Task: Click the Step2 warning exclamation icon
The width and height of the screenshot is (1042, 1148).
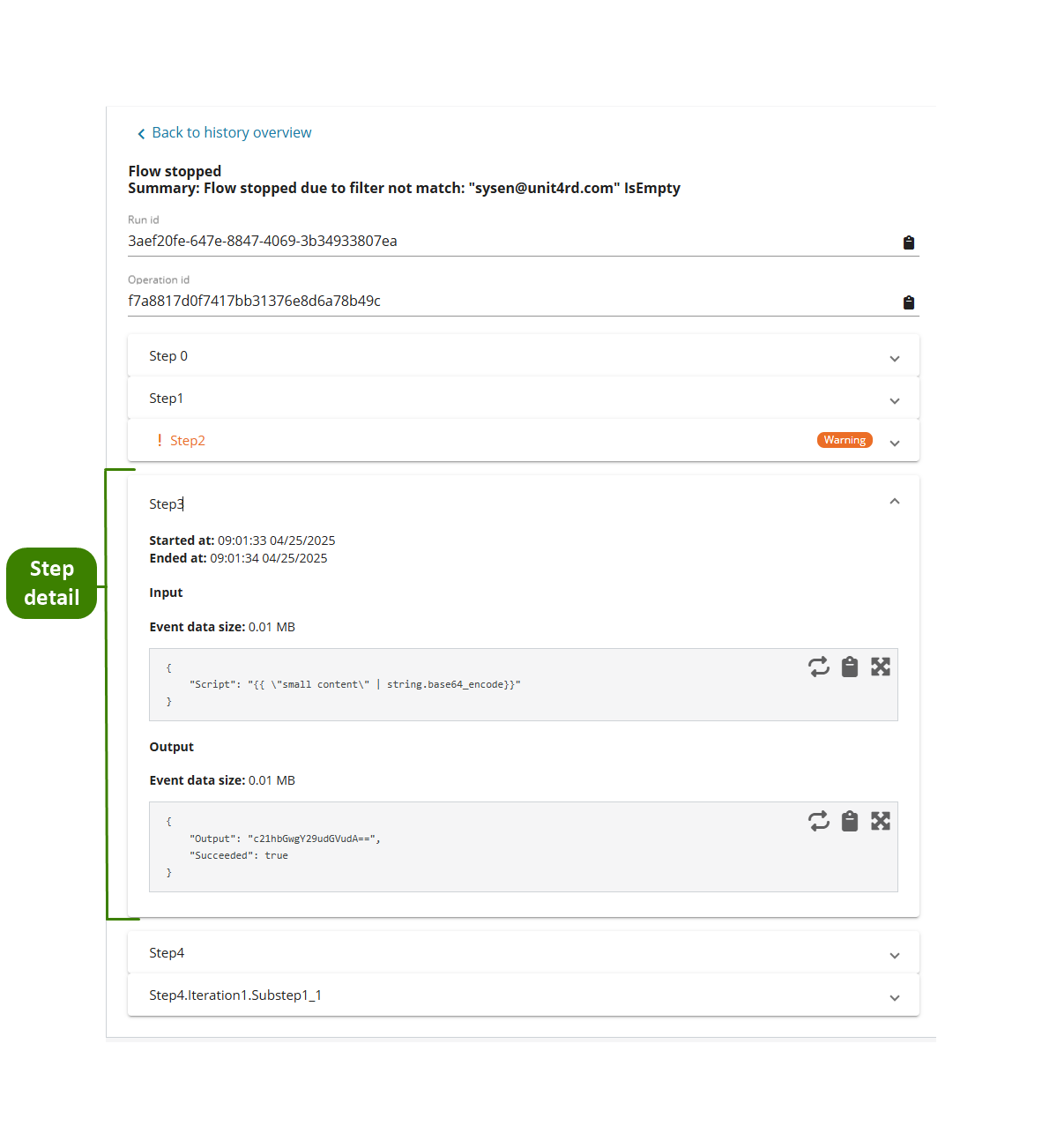Action: point(160,440)
